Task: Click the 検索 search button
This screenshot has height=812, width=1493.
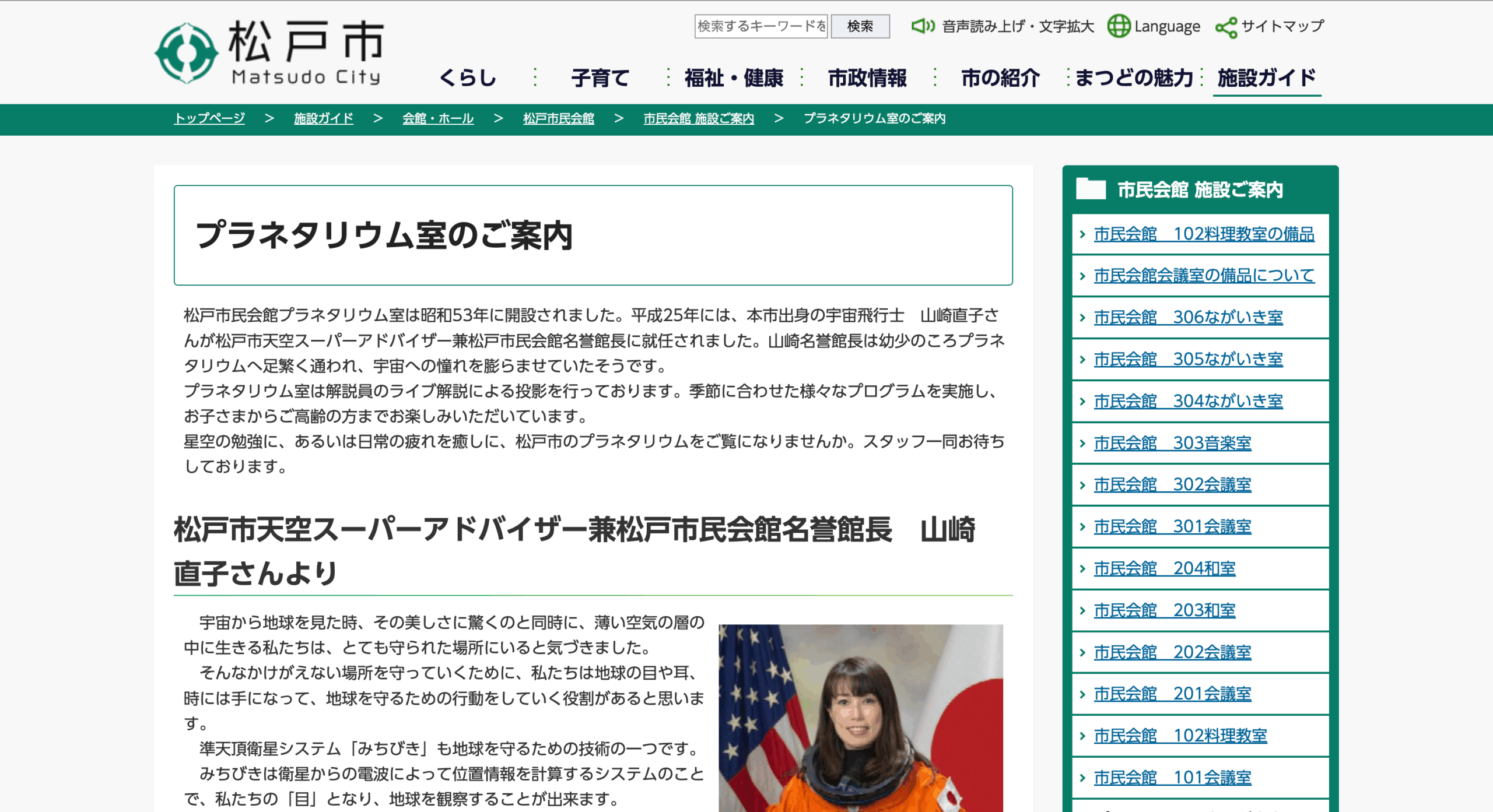Action: pos(860,26)
